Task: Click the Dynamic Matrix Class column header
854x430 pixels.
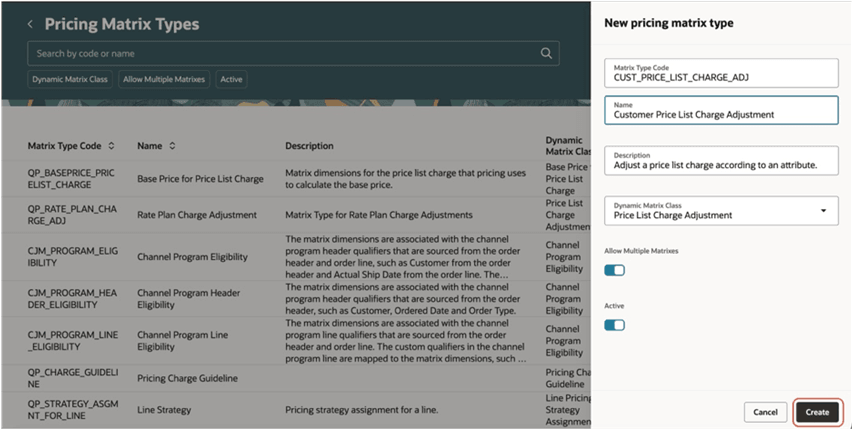Action: coord(568,146)
